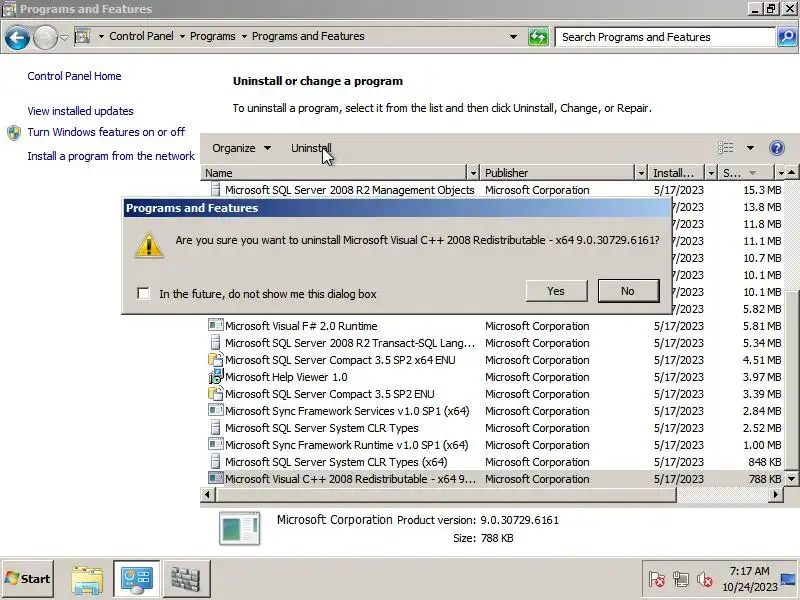Click the horizontal scrollbar left arrow

click(207, 494)
